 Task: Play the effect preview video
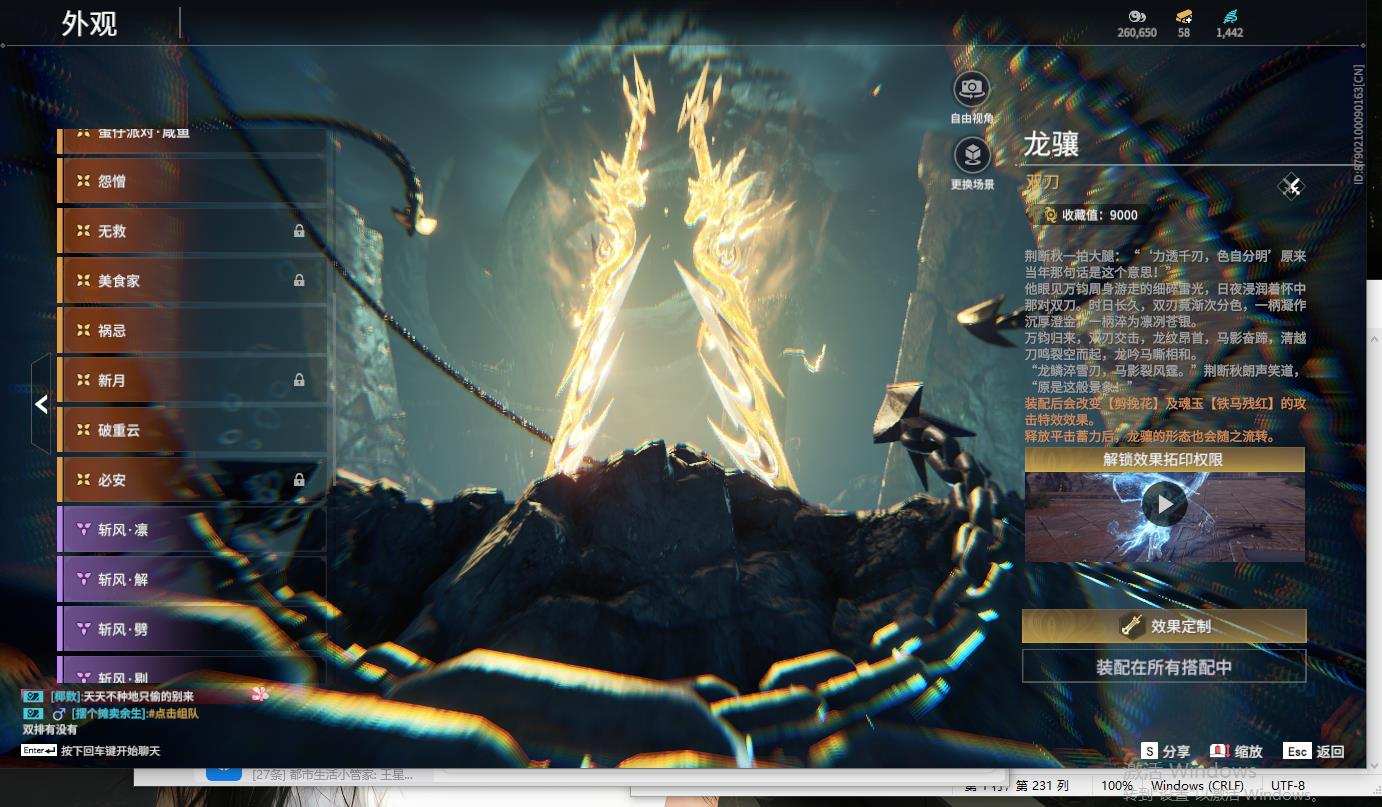pyautogui.click(x=1165, y=504)
